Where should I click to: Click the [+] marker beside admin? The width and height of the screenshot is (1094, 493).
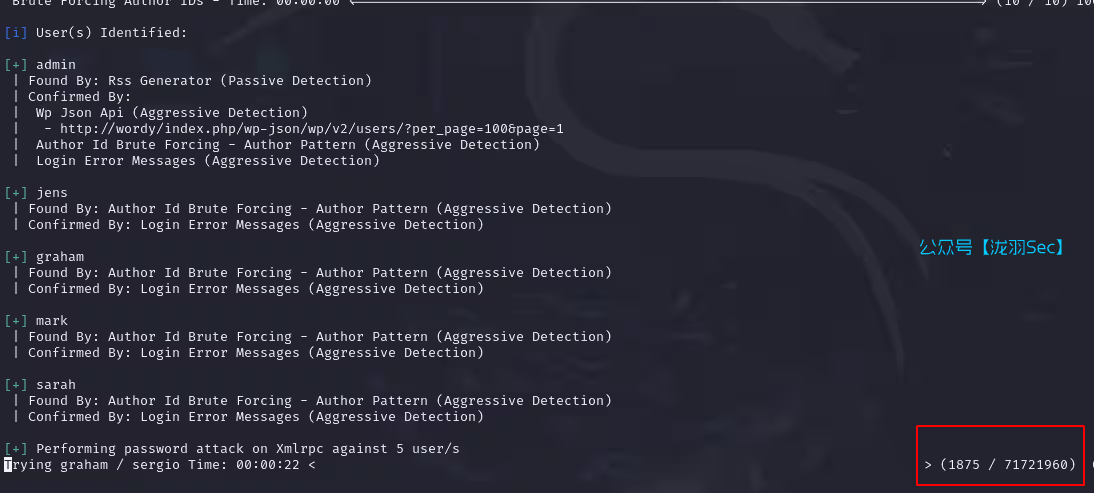point(16,65)
